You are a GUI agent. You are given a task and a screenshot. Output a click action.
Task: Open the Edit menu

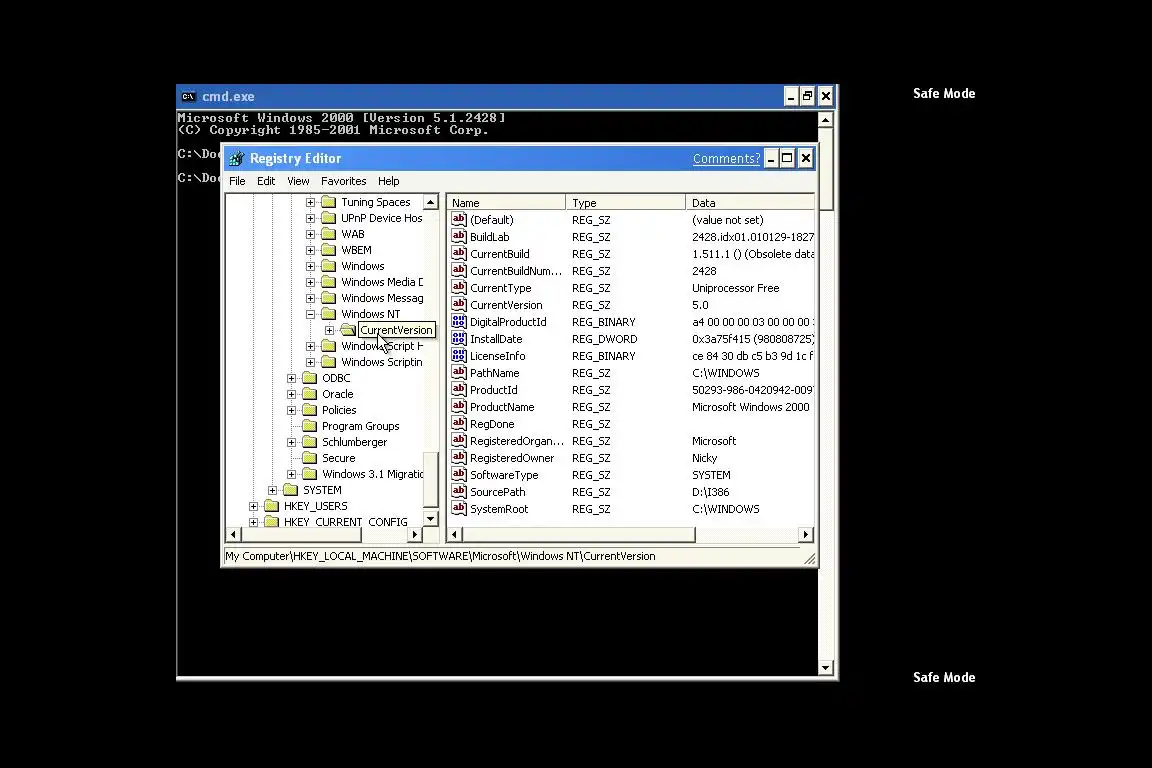point(266,181)
